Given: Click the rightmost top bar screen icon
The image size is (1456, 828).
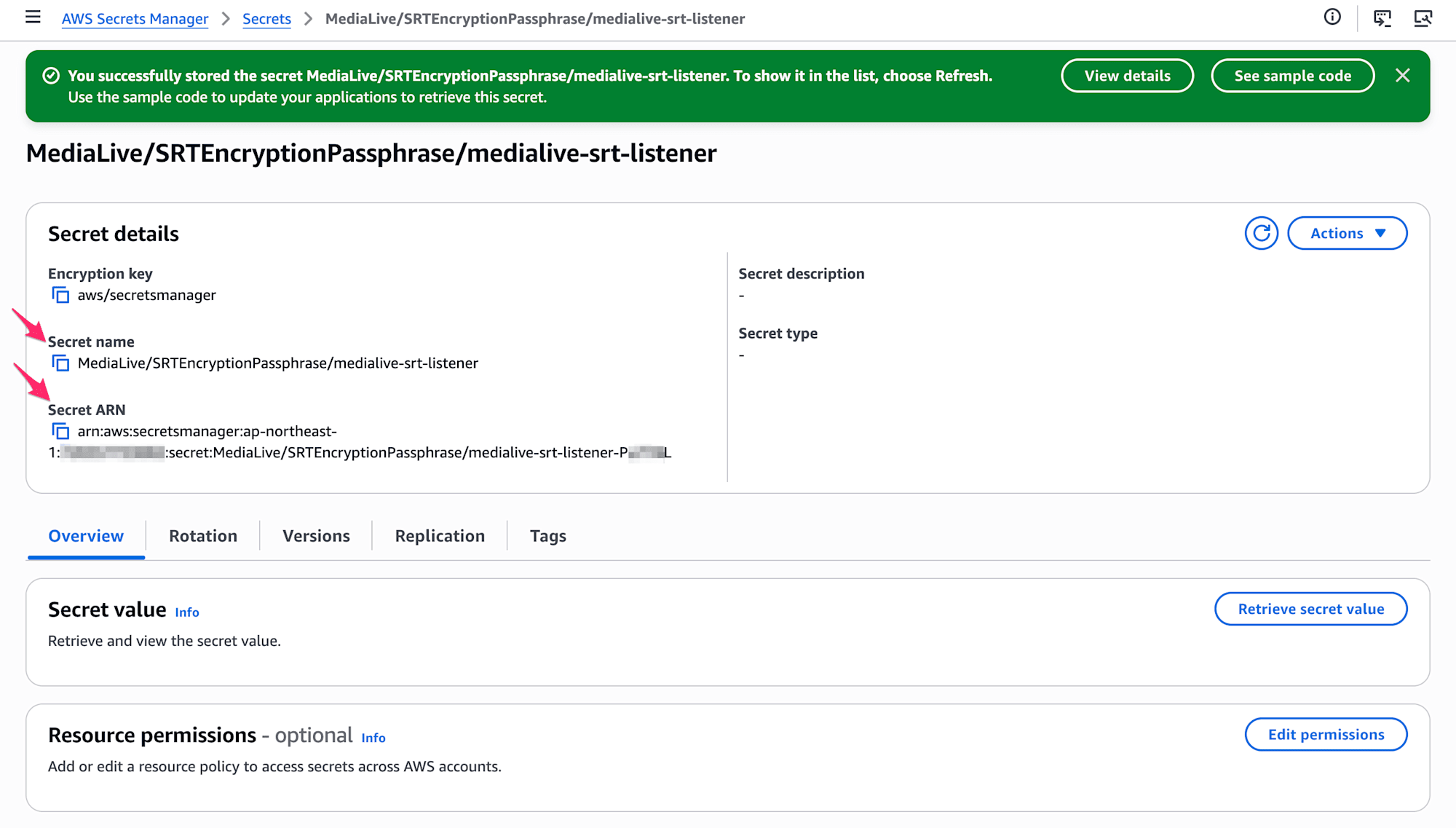Looking at the screenshot, I should click(1423, 18).
